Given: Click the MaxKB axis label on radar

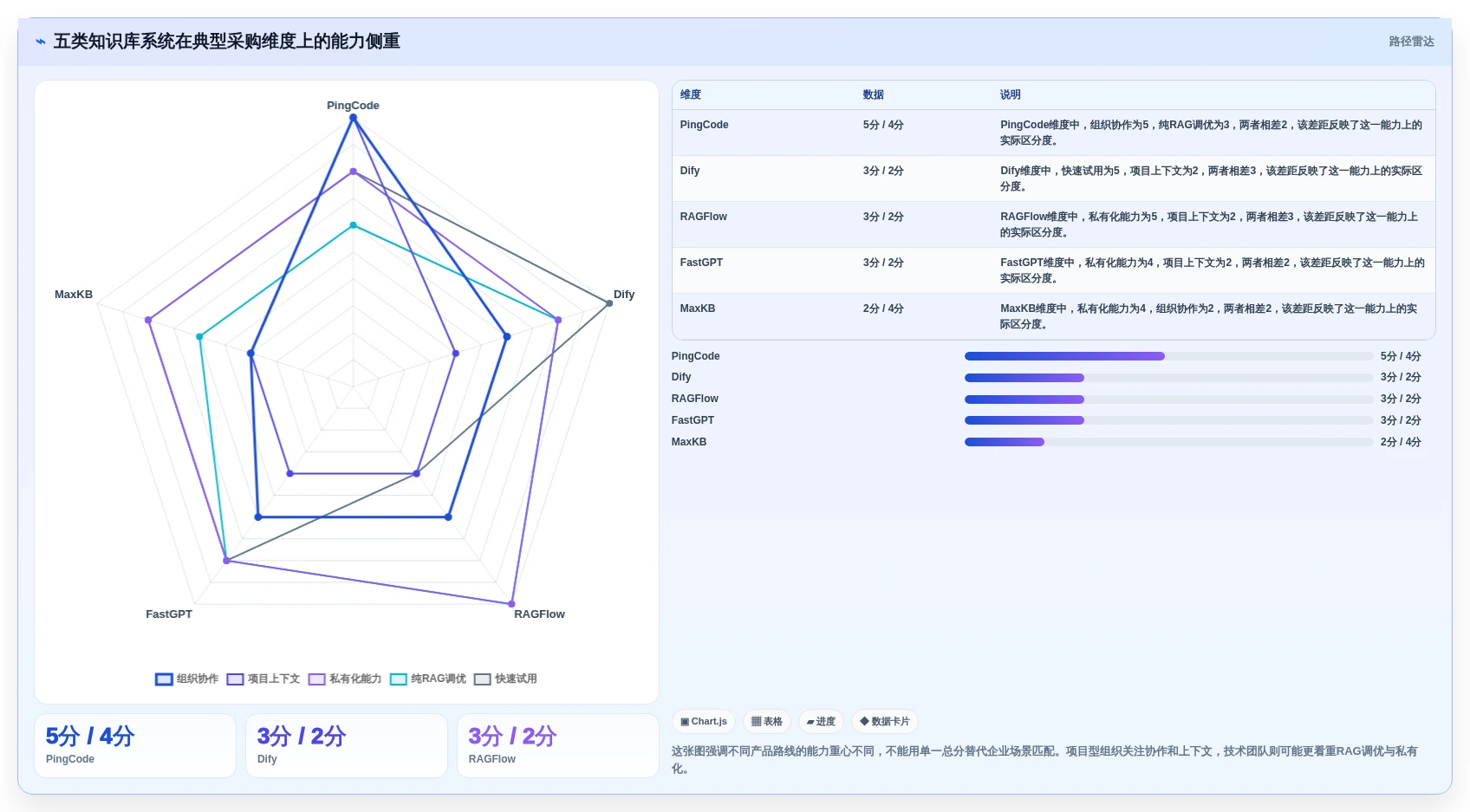Looking at the screenshot, I should [x=74, y=295].
